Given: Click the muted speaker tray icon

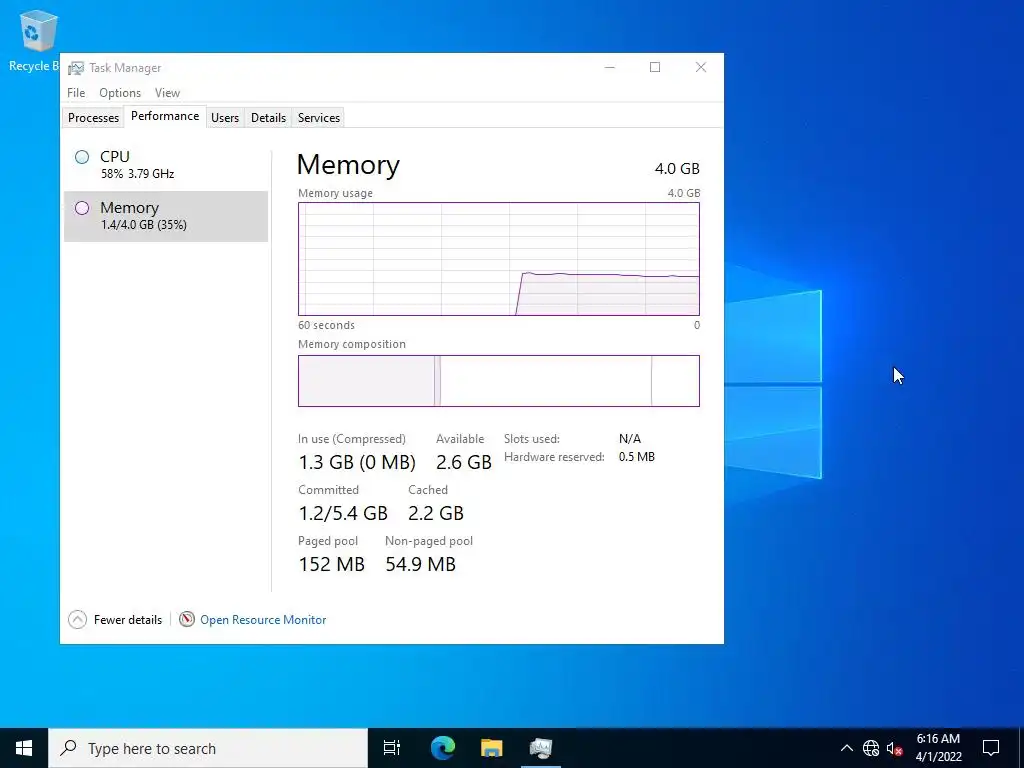Looking at the screenshot, I should [894, 748].
